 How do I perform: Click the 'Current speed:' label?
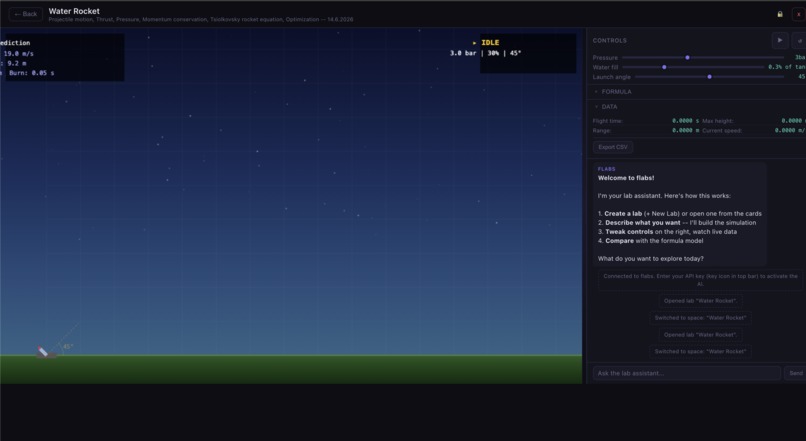722,131
